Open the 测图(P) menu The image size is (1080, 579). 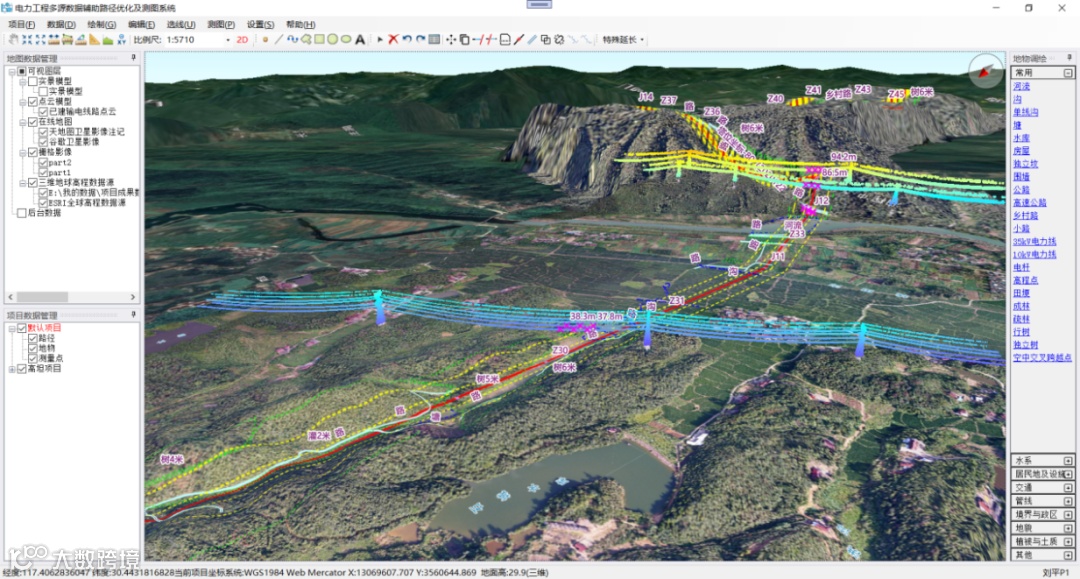[220, 25]
